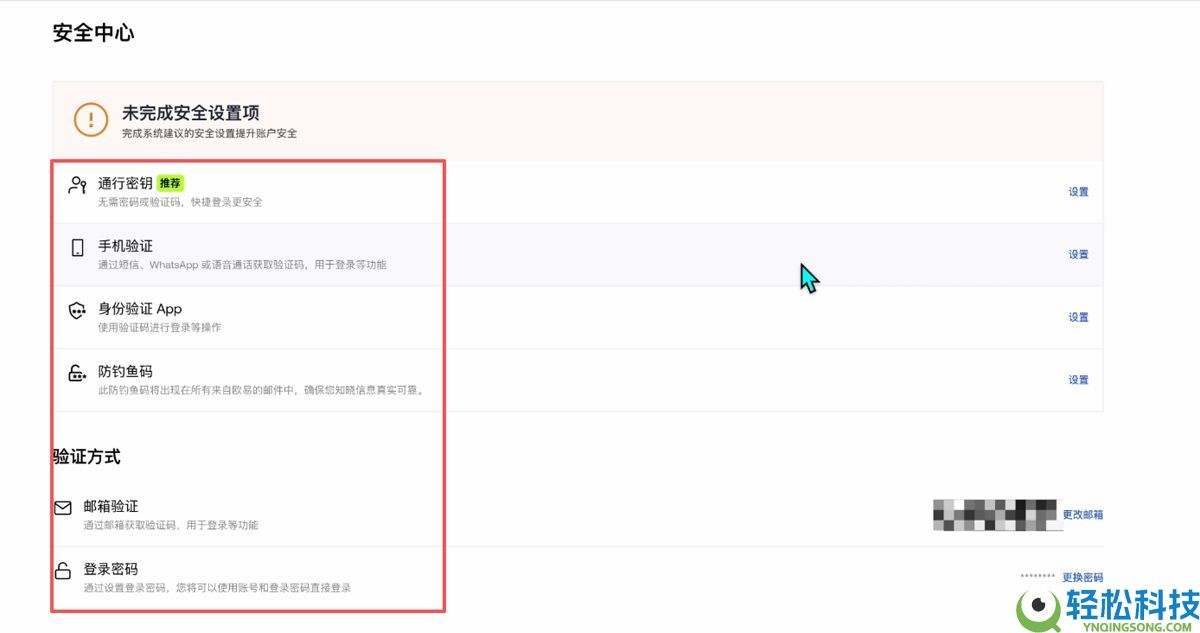Click the login password padlock icon
Screen dimensions: 1200x633
coord(63,571)
